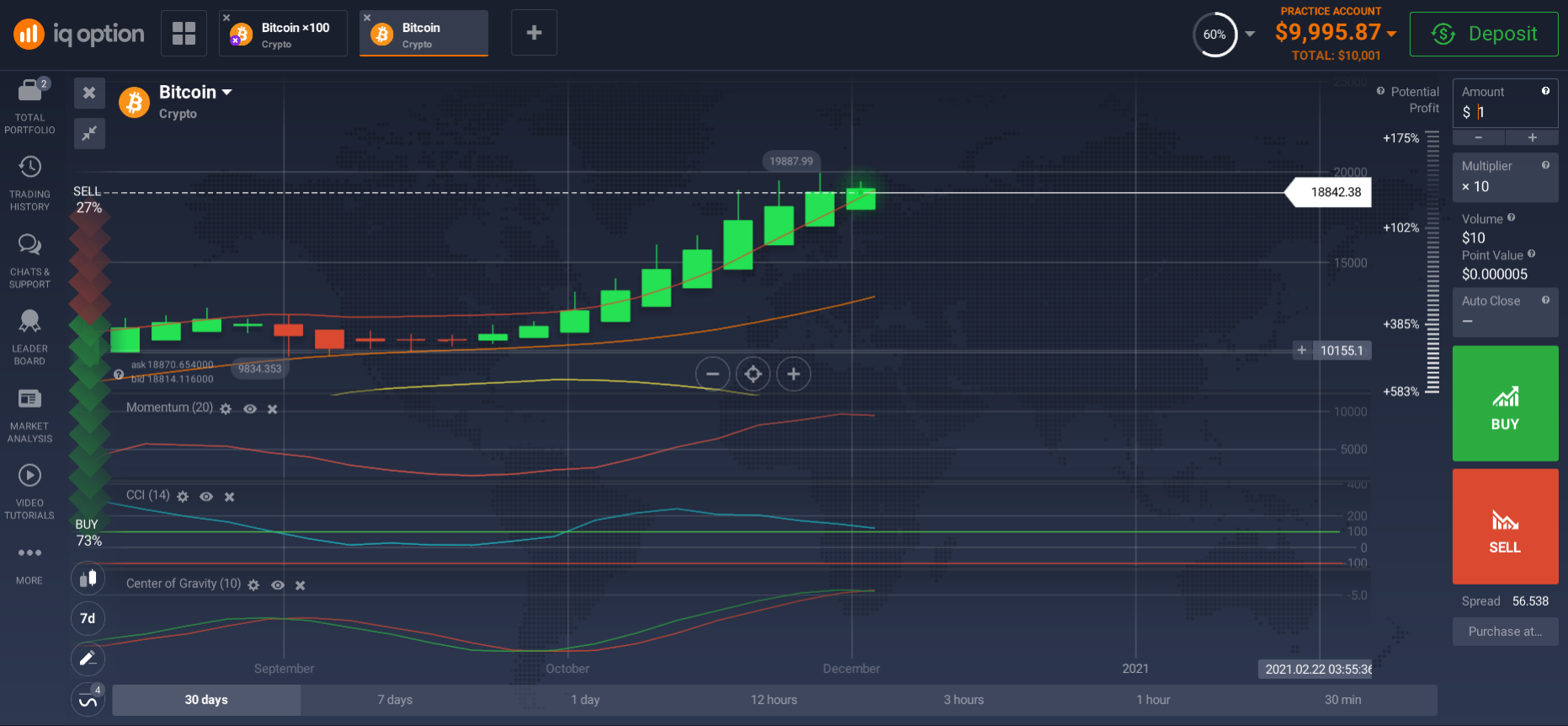1568x726 pixels.
Task: Open the indicators panel icon
Action: click(x=88, y=699)
